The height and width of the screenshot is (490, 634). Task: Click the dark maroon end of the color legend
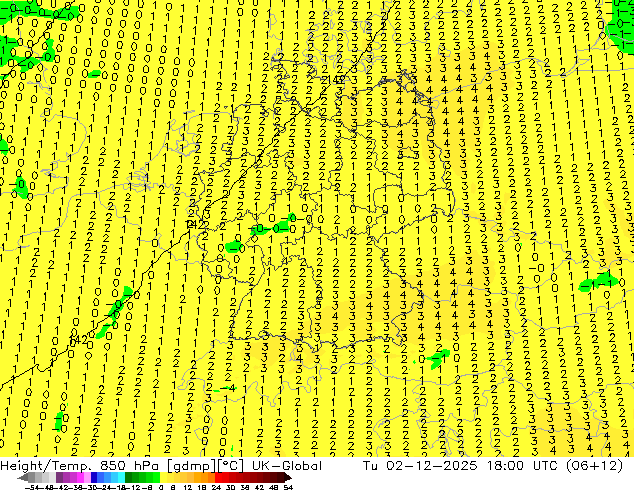click(x=285, y=478)
